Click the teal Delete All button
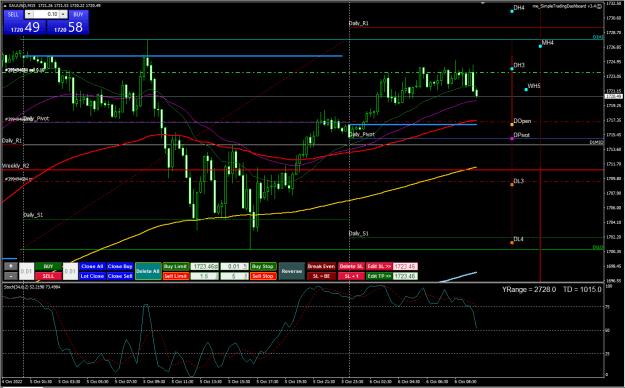The height and width of the screenshot is (388, 625). pyautogui.click(x=148, y=271)
